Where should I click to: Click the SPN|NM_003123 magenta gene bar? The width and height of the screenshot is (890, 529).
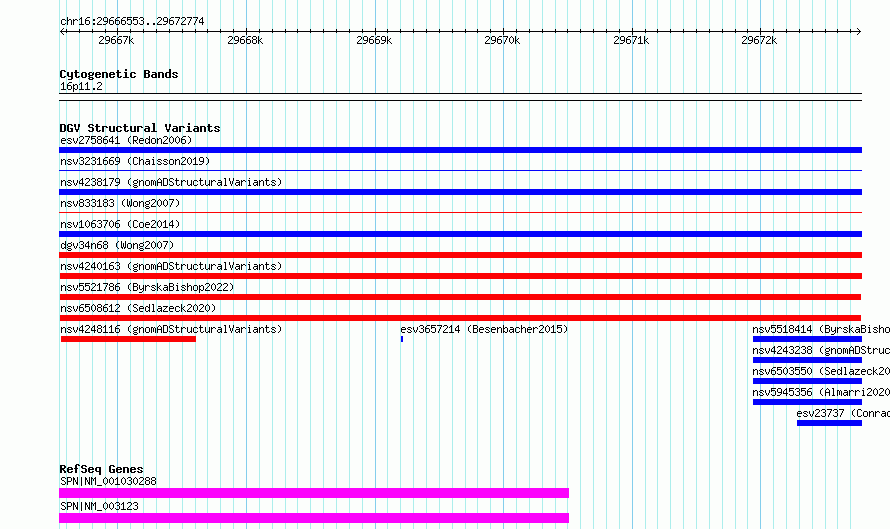coord(314,518)
